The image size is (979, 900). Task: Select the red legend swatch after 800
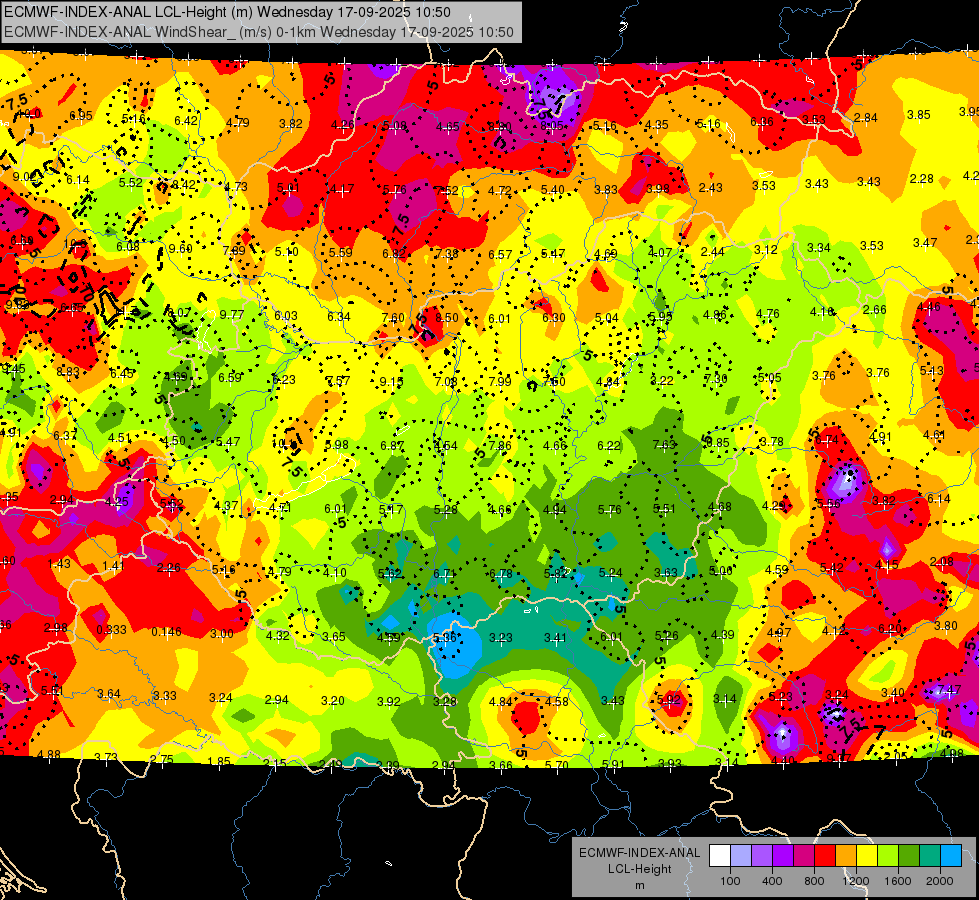coord(825,856)
